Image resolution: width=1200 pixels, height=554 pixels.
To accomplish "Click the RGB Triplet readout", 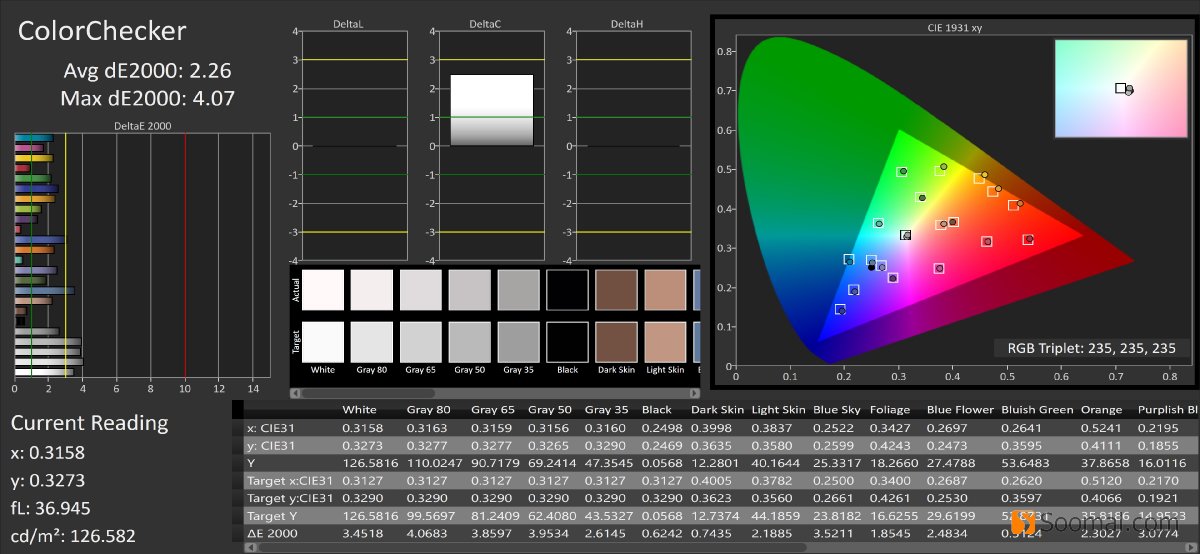I will tap(1092, 348).
